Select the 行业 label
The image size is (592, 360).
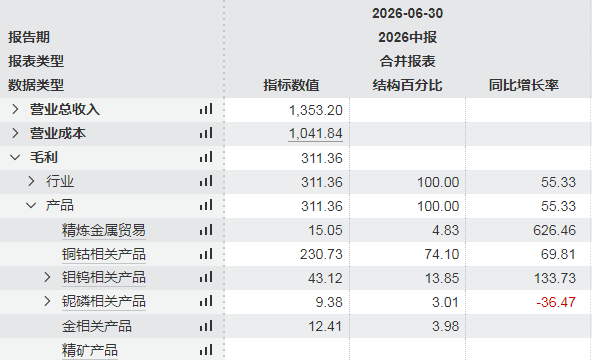pyautogui.click(x=60, y=182)
